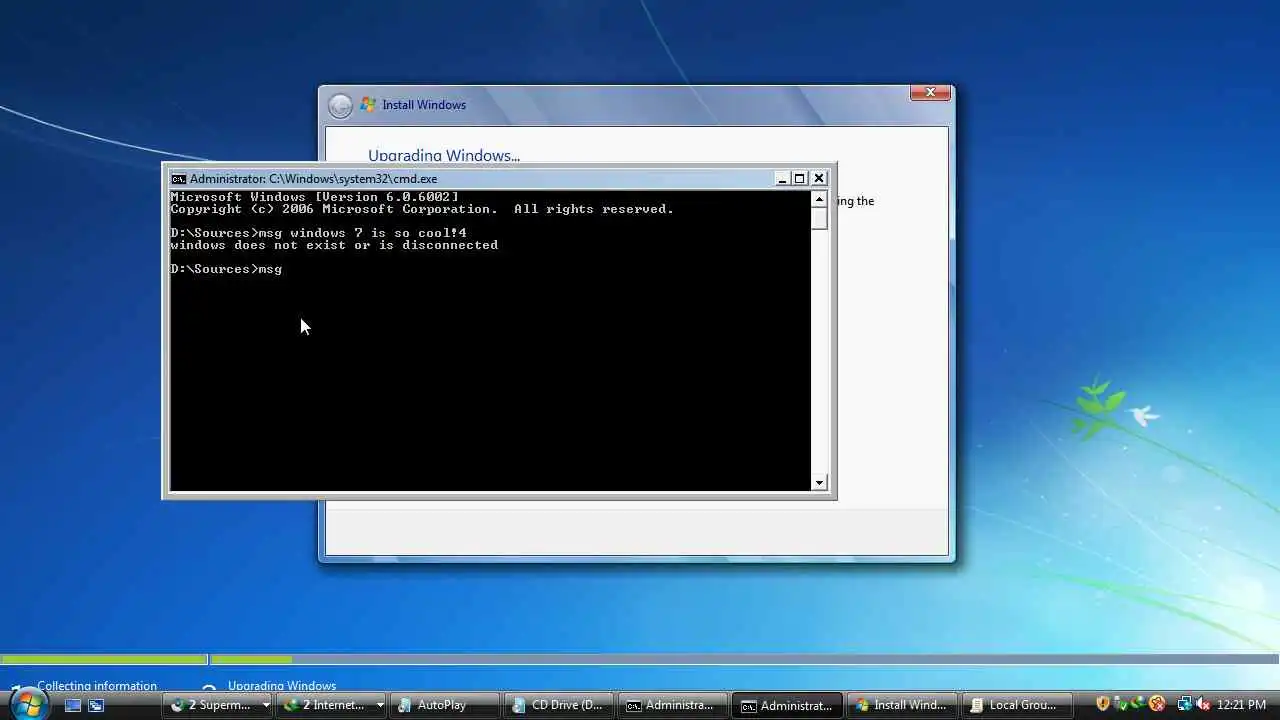
Task: Open the cmd.exe window system menu icon
Action: (179, 179)
